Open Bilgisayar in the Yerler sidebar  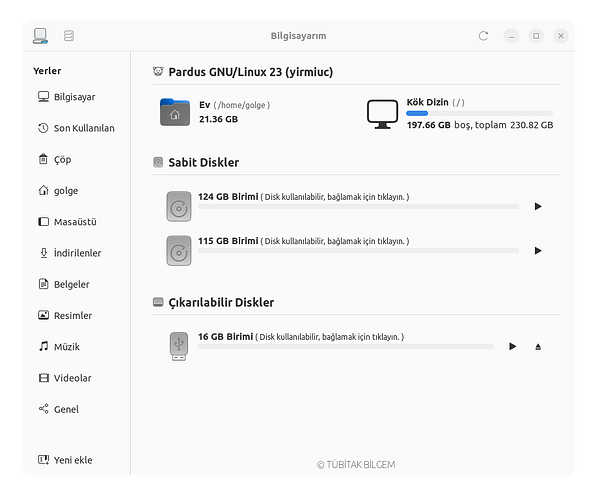pos(66,97)
